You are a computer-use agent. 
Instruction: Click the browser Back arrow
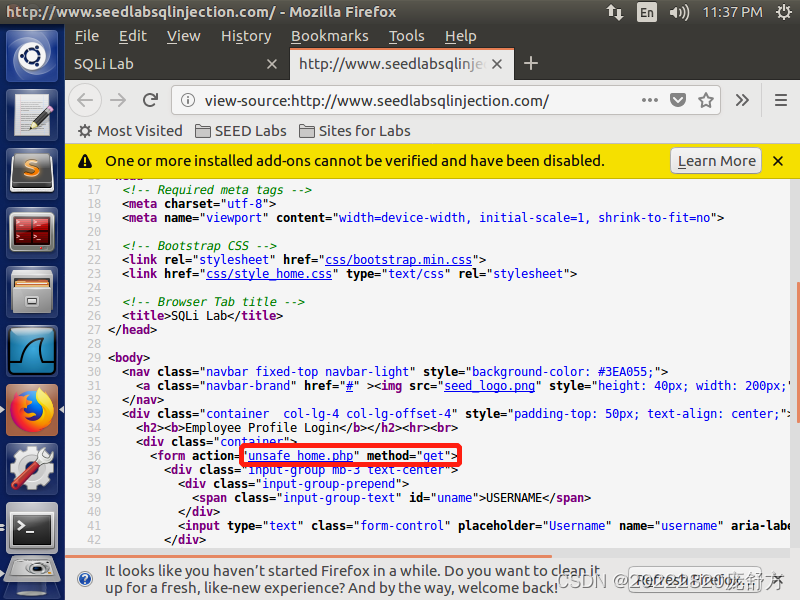pyautogui.click(x=85, y=100)
